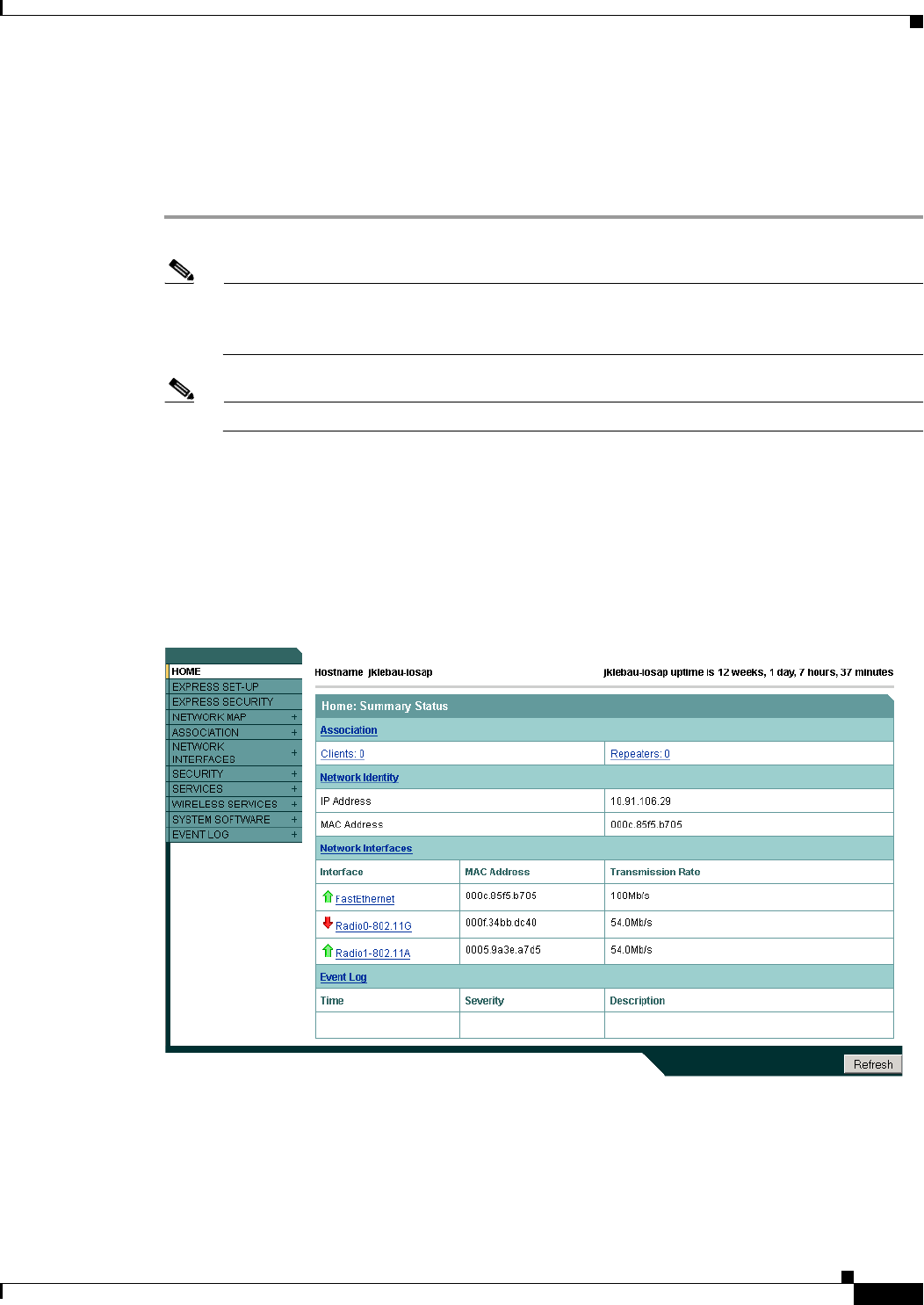The image size is (924, 1305).
Task: Click MAC address 0005.9a3e.a7d5
Action: point(503,950)
